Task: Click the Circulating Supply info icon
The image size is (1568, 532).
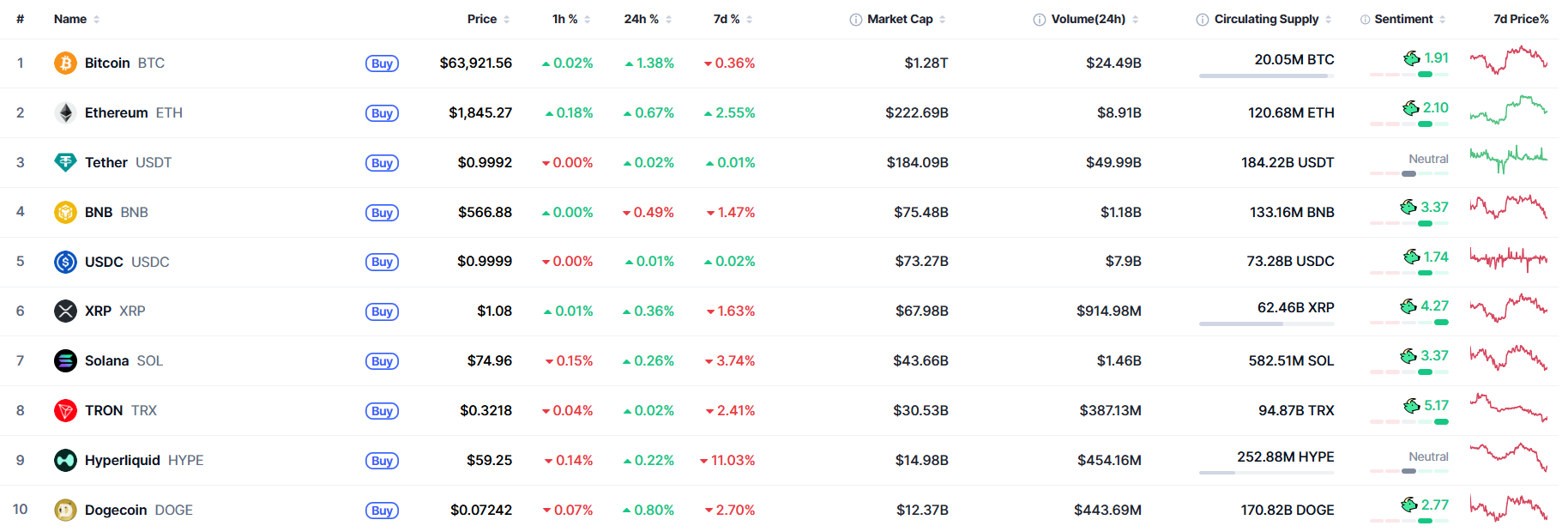Action: 1203,20
